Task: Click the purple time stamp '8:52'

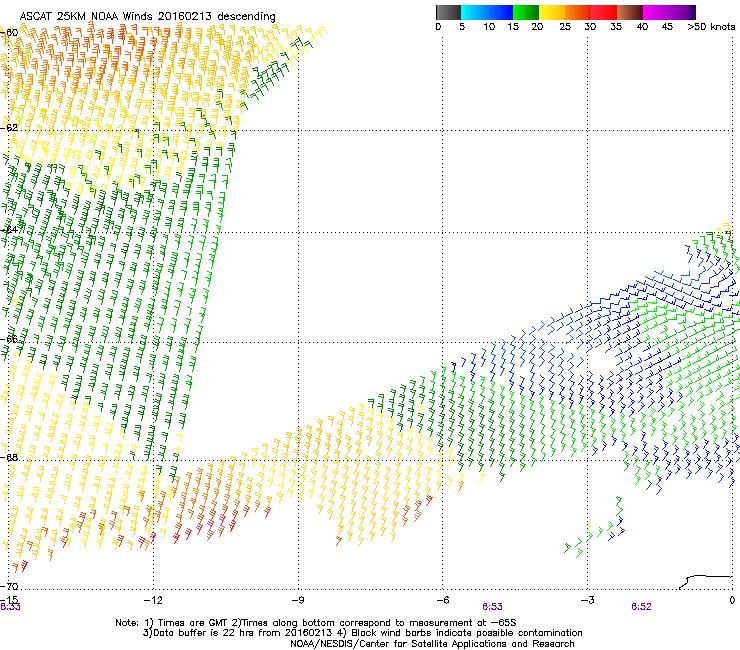Action: click(x=641, y=607)
